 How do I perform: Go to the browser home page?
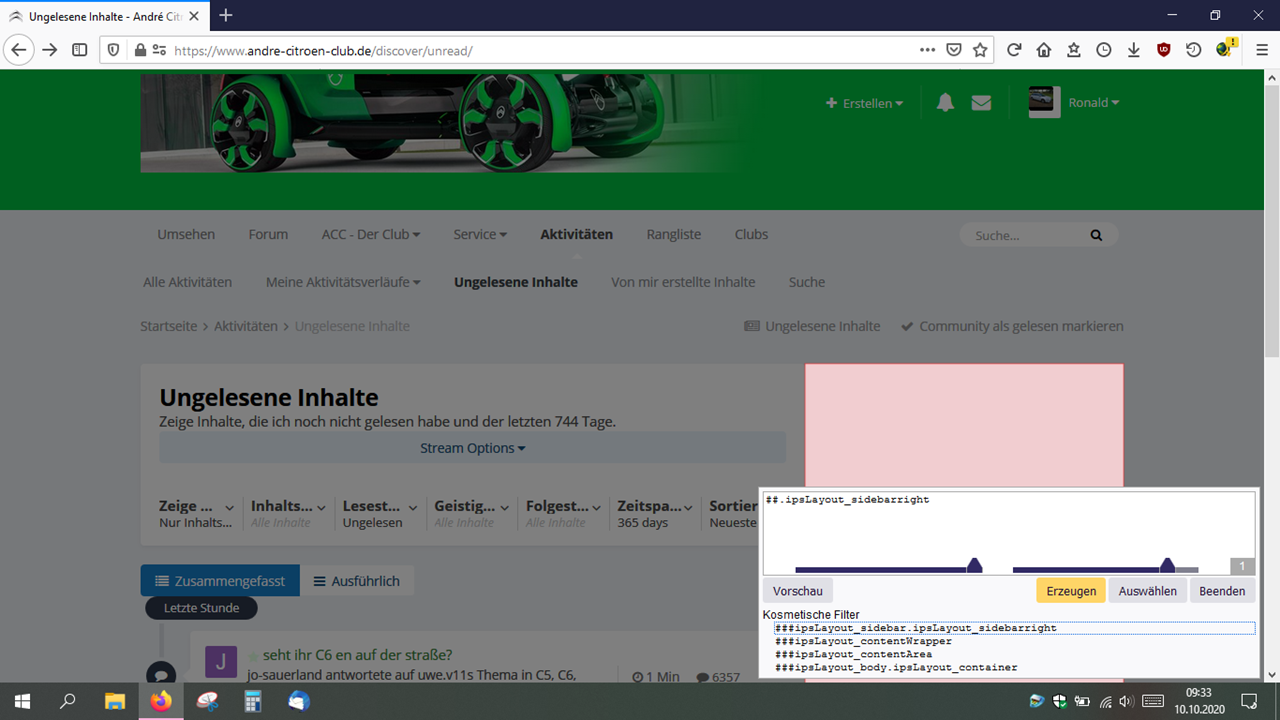click(x=1044, y=50)
